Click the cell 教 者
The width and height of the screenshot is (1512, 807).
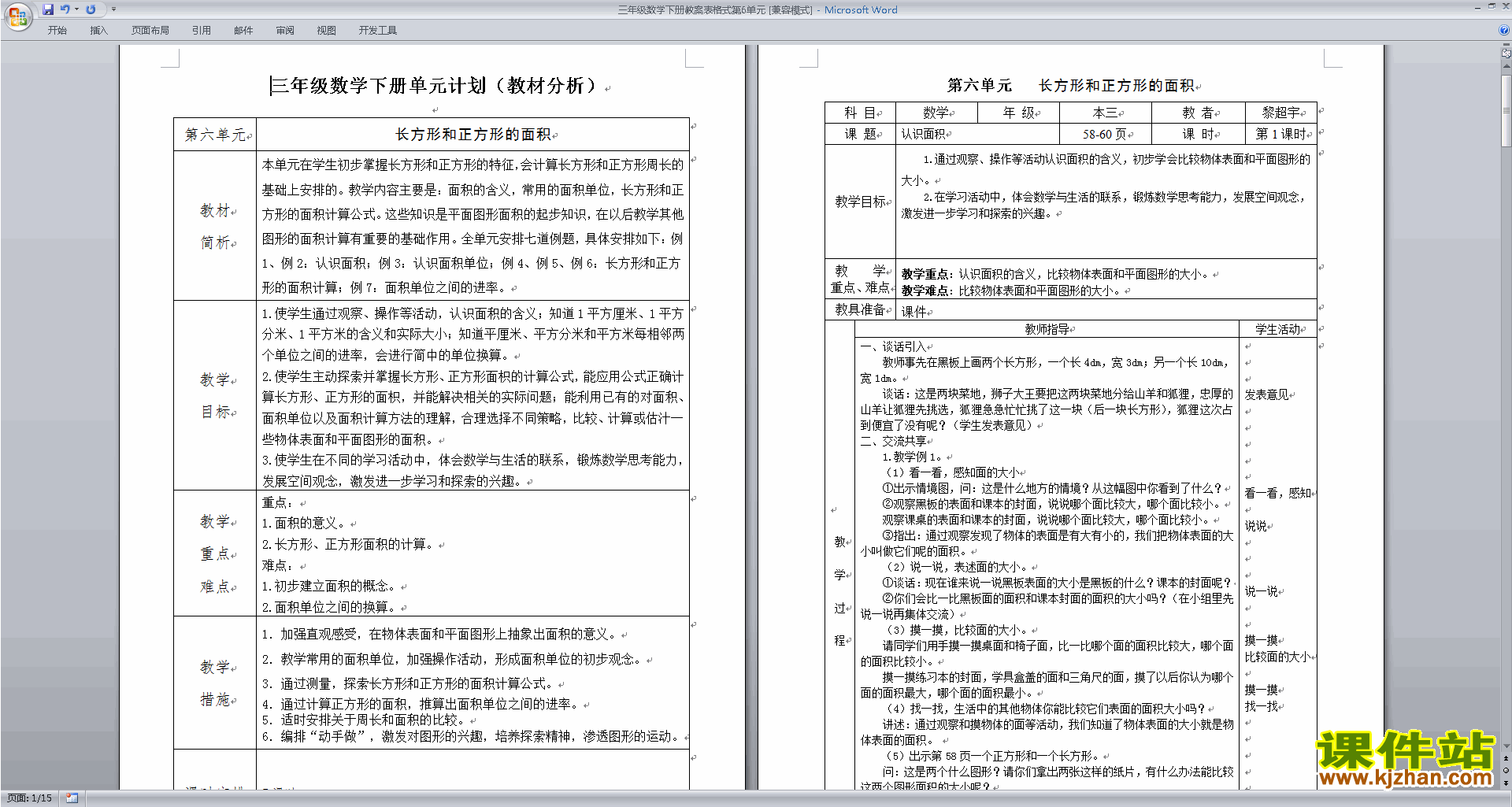[x=1199, y=113]
